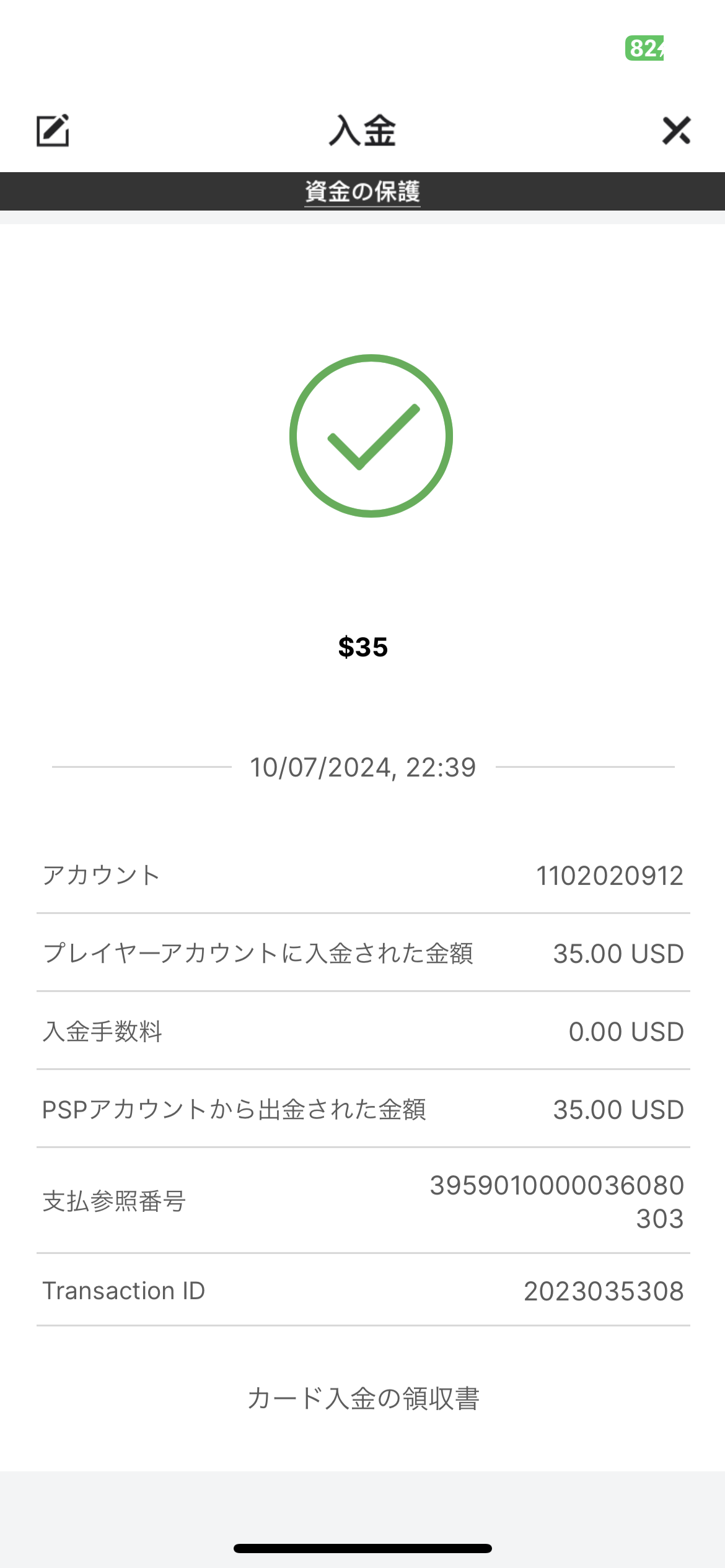Select the 0.00 USD fee value

pyautogui.click(x=626, y=1032)
